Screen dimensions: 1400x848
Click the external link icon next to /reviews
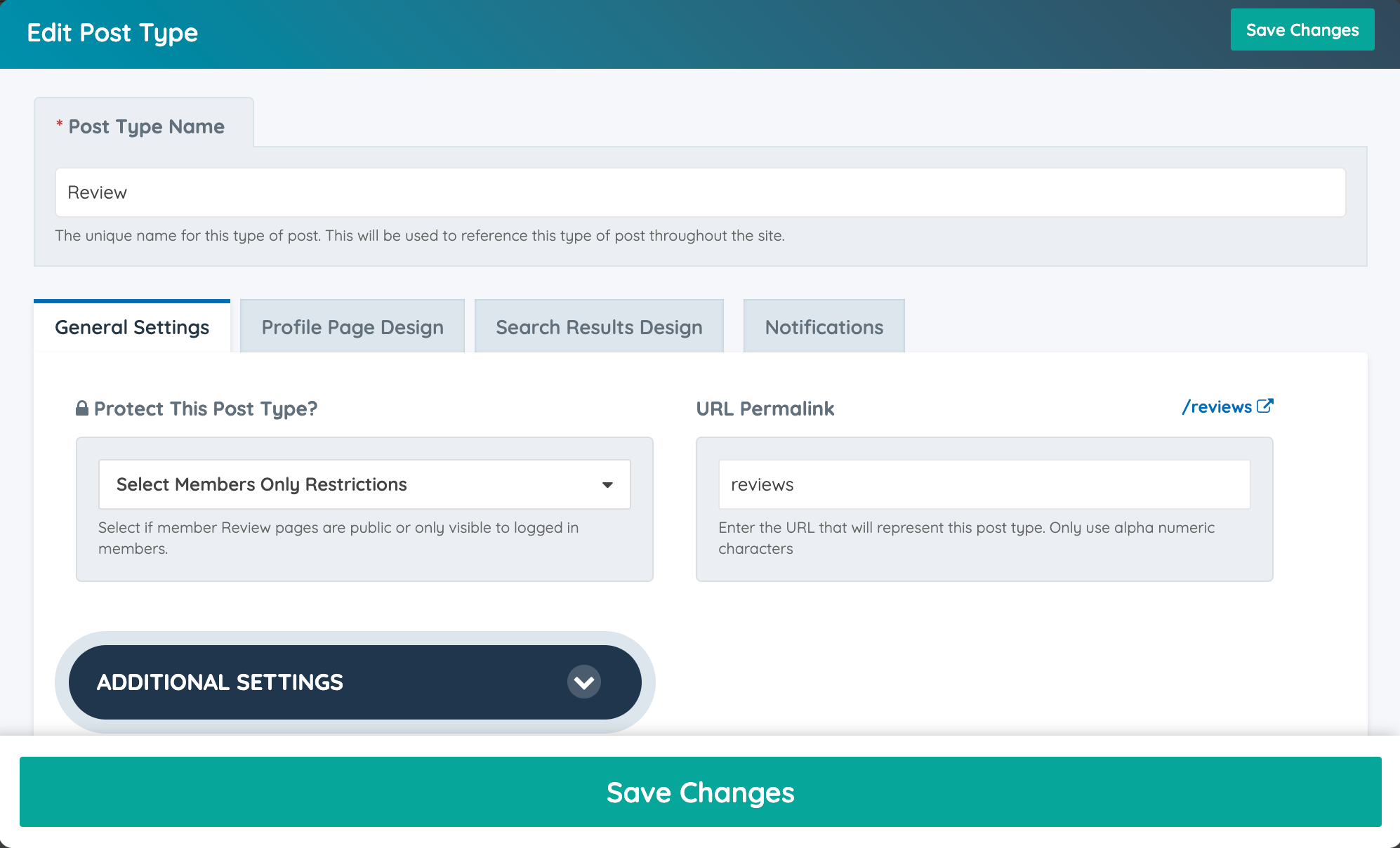click(x=1264, y=406)
